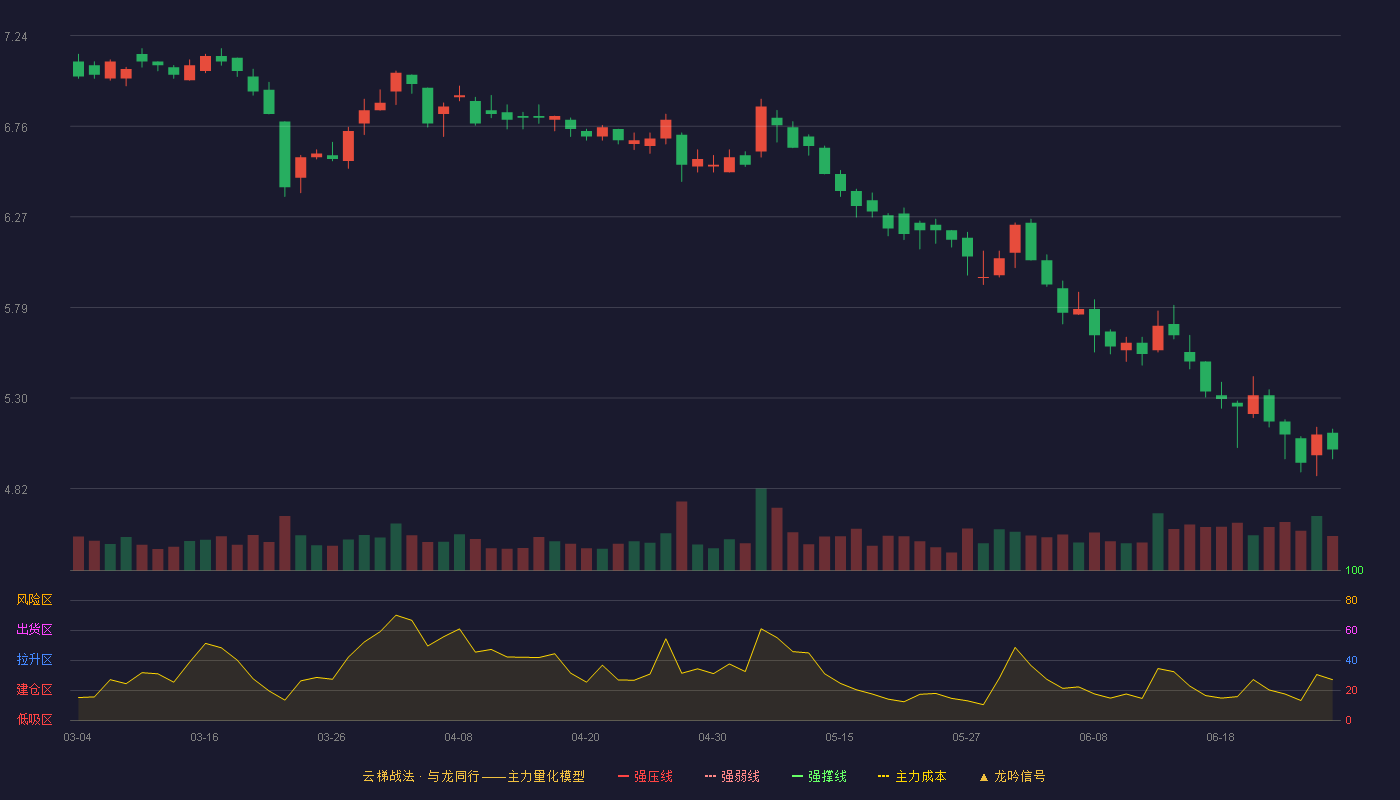Click the 03-26 date label
This screenshot has width=1400, height=800.
pyautogui.click(x=331, y=737)
